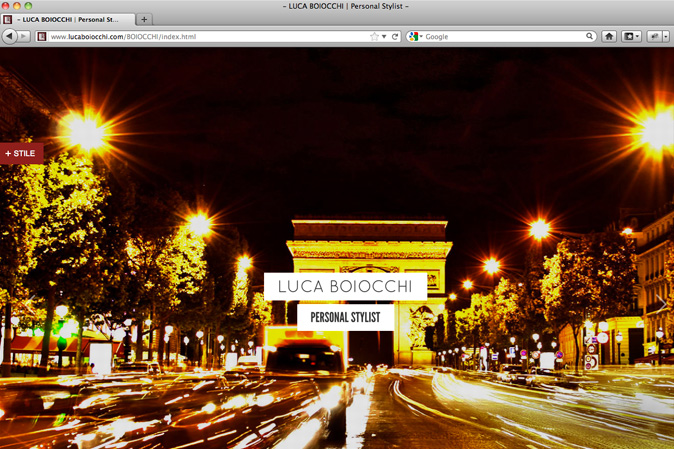Click the magnifier icon in the search box
This screenshot has width=674, height=449.
(x=590, y=37)
